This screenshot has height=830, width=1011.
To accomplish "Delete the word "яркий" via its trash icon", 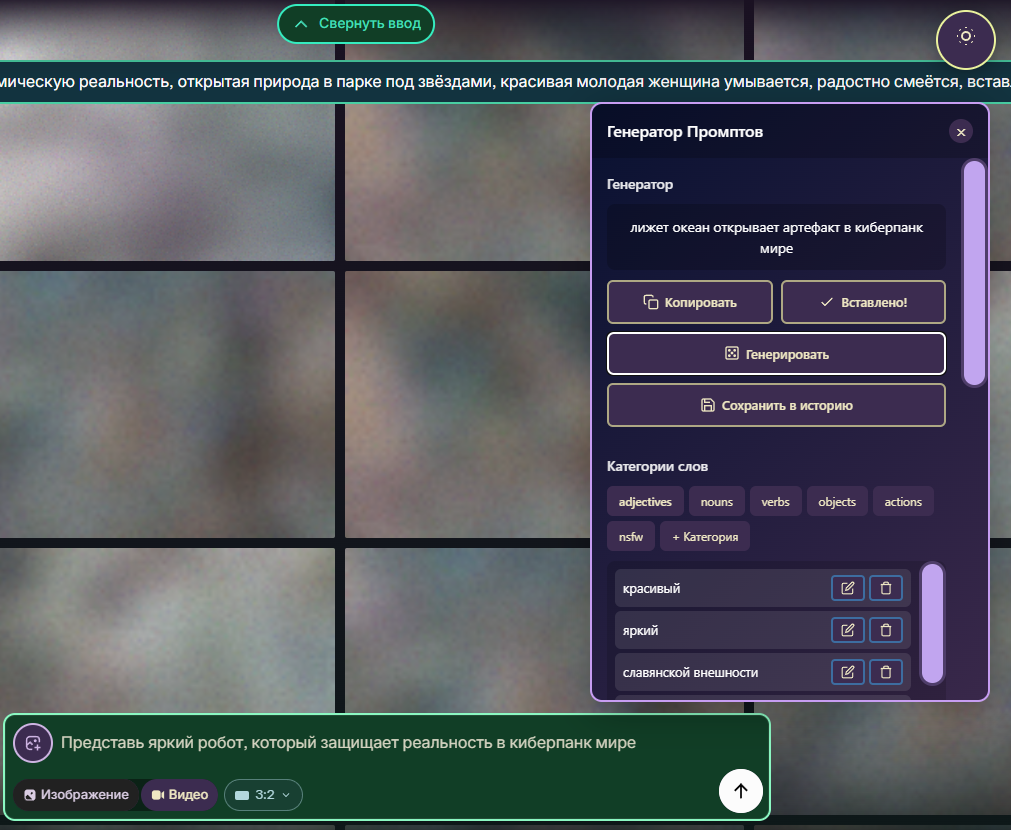I will (x=885, y=630).
